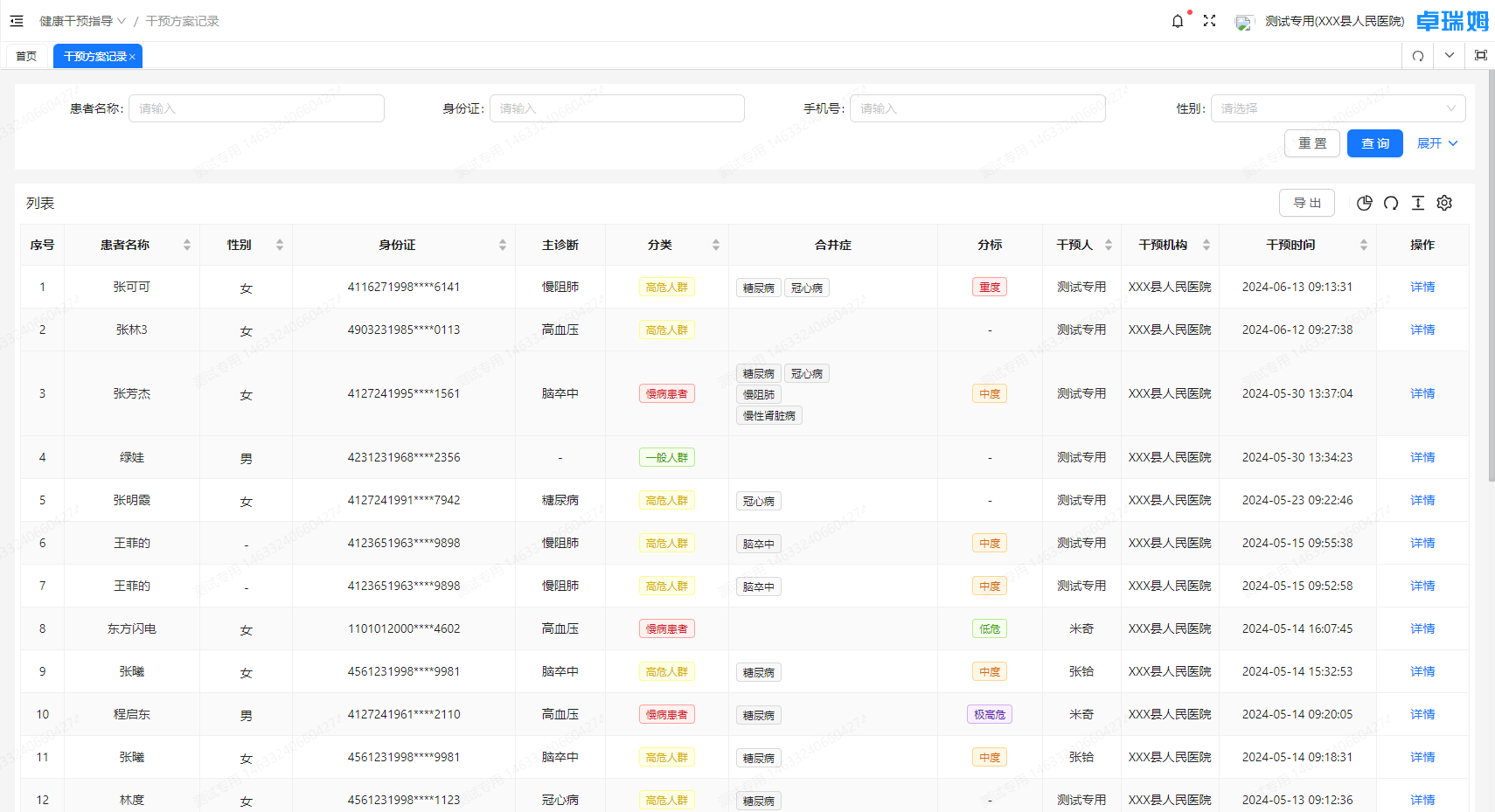The width and height of the screenshot is (1495, 812).
Task: Click the 卓瑞姆 logo
Action: 1452,21
